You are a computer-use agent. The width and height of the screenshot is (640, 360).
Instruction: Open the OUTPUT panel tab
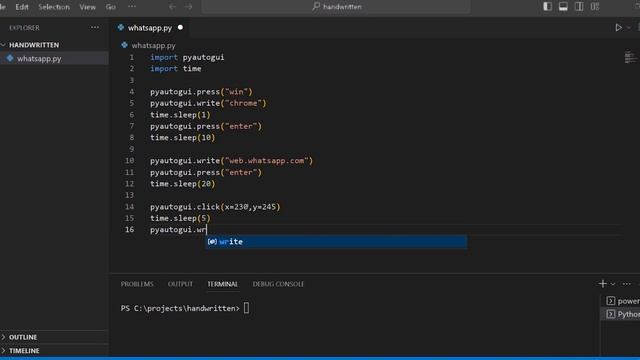coord(180,284)
